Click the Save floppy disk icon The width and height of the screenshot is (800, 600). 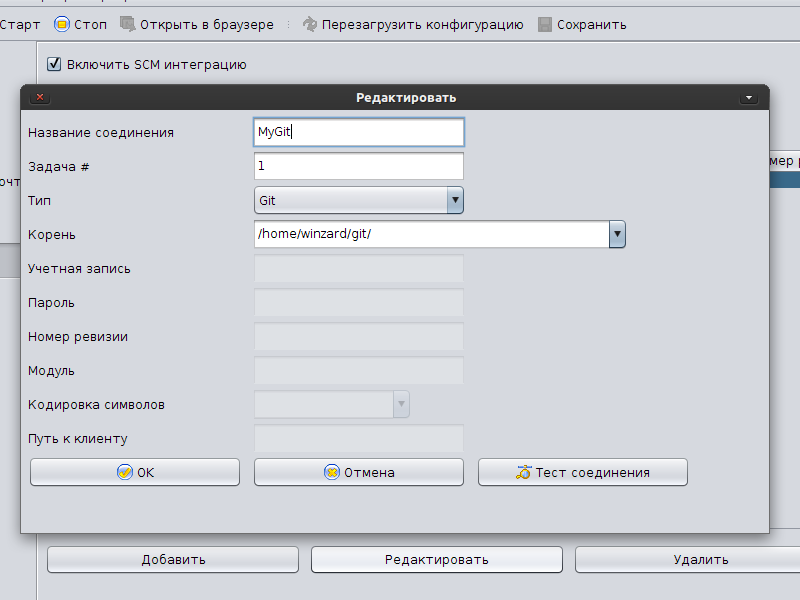[x=545, y=24]
